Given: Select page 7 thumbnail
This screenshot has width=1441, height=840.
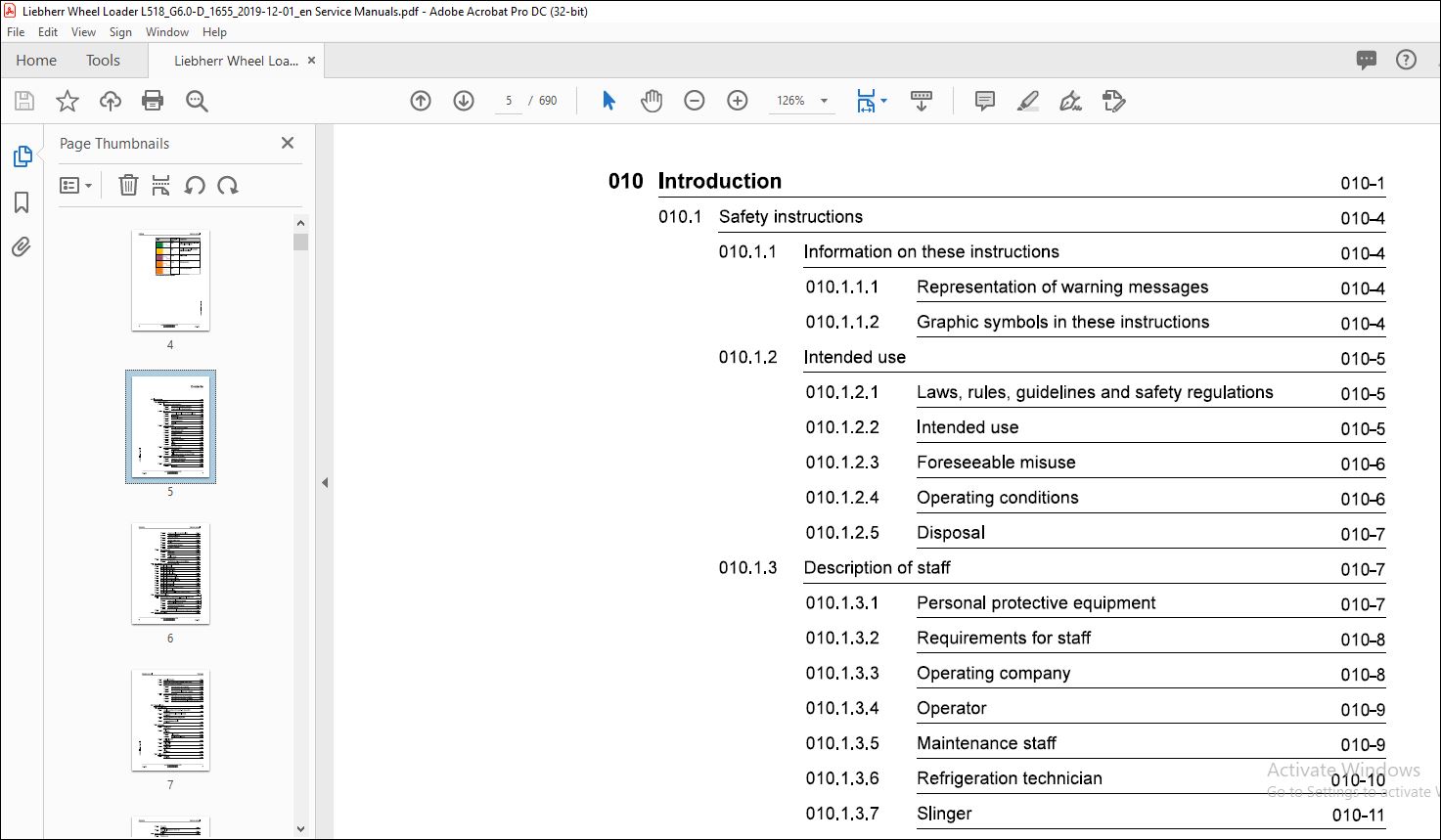Looking at the screenshot, I should (170, 721).
